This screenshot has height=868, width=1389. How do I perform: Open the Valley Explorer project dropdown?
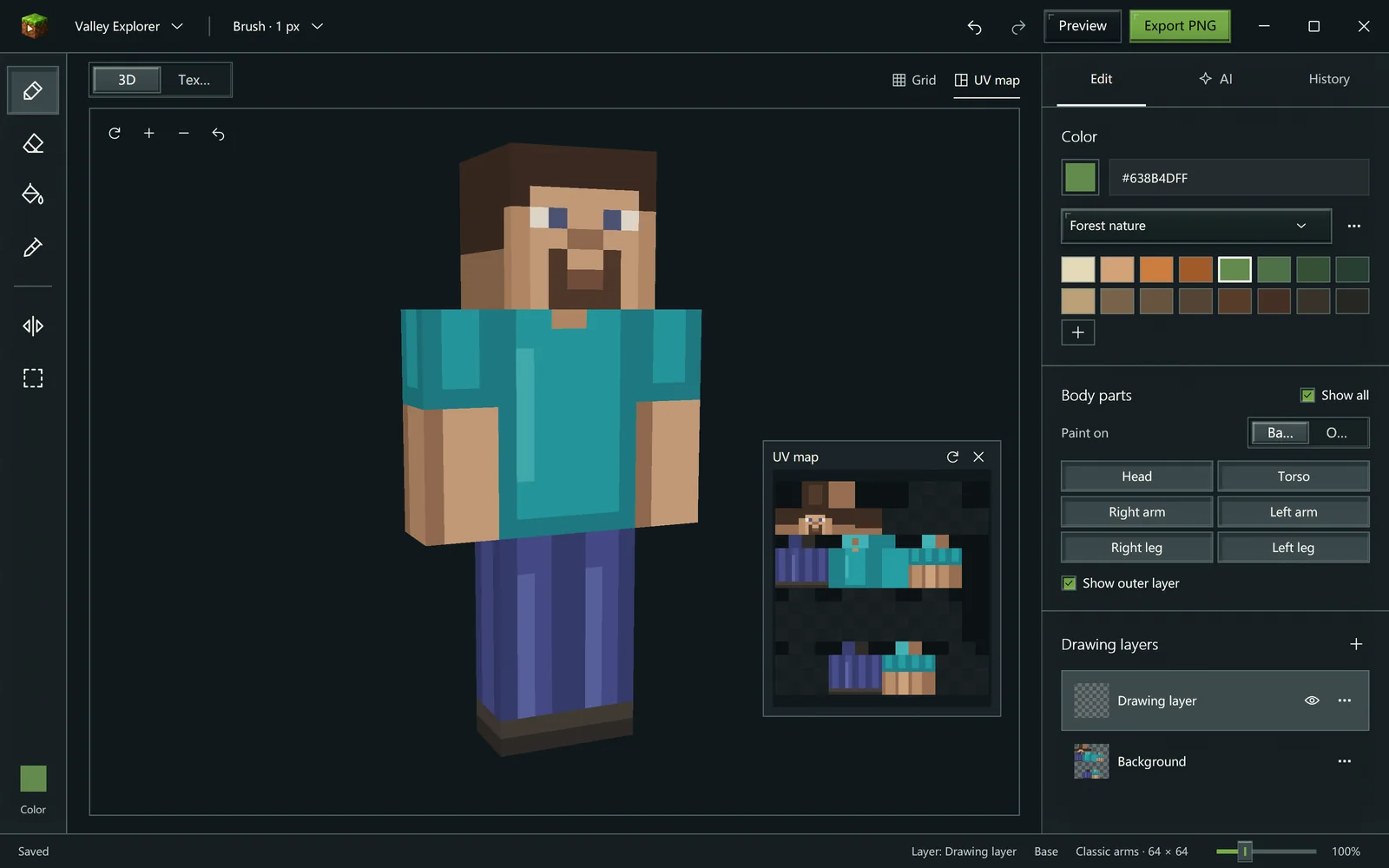click(128, 27)
